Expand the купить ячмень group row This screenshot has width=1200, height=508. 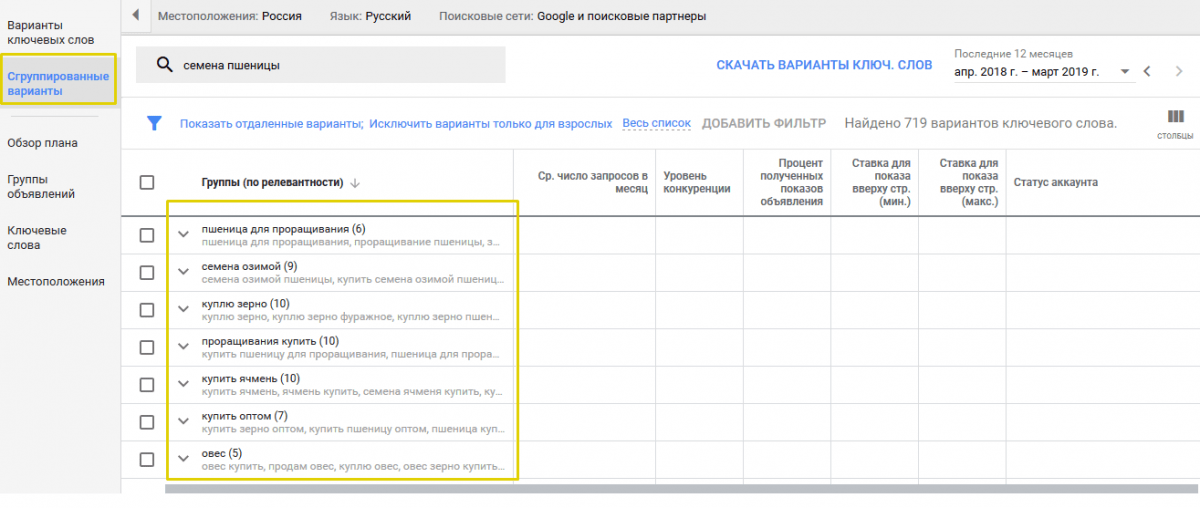pyautogui.click(x=183, y=384)
